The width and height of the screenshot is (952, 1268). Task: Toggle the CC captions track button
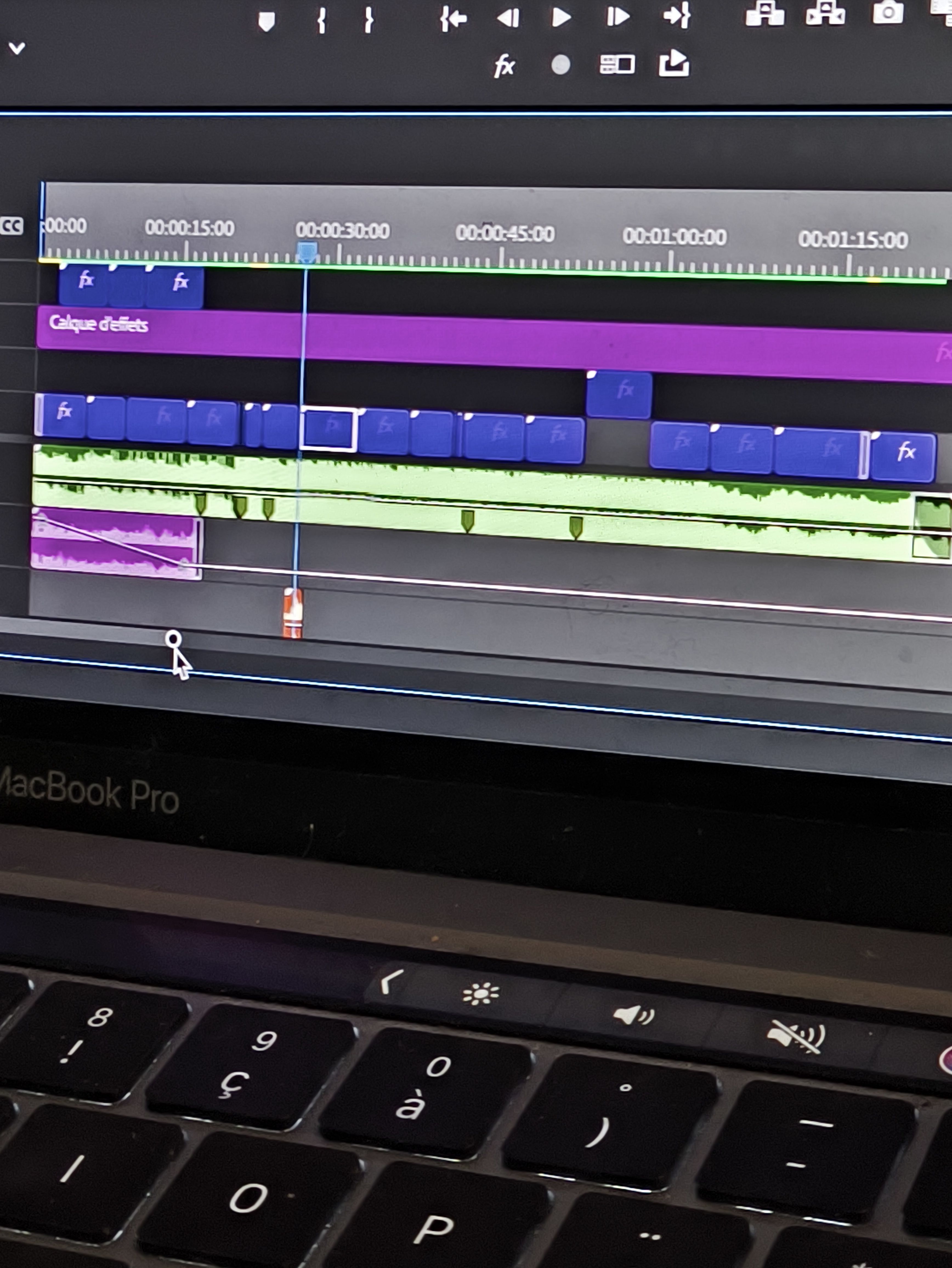[12, 226]
